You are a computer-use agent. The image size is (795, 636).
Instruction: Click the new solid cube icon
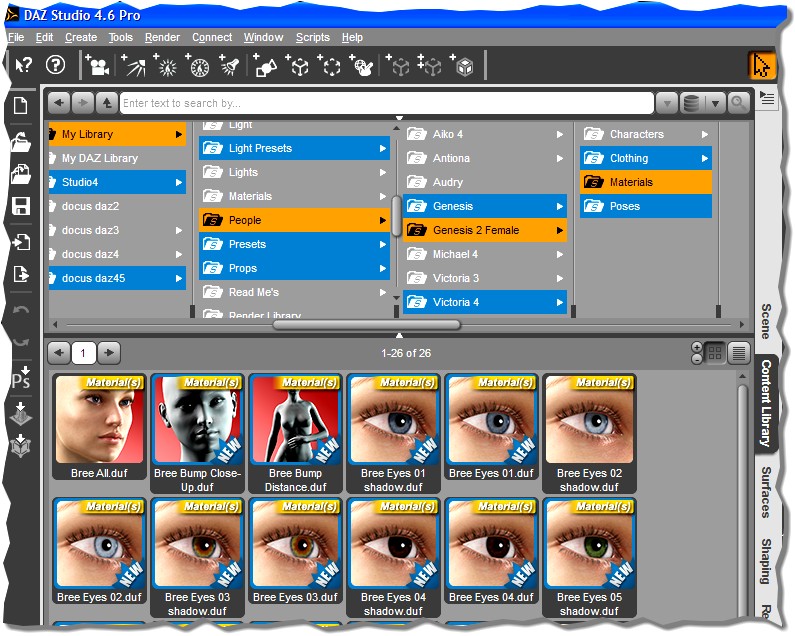point(463,65)
